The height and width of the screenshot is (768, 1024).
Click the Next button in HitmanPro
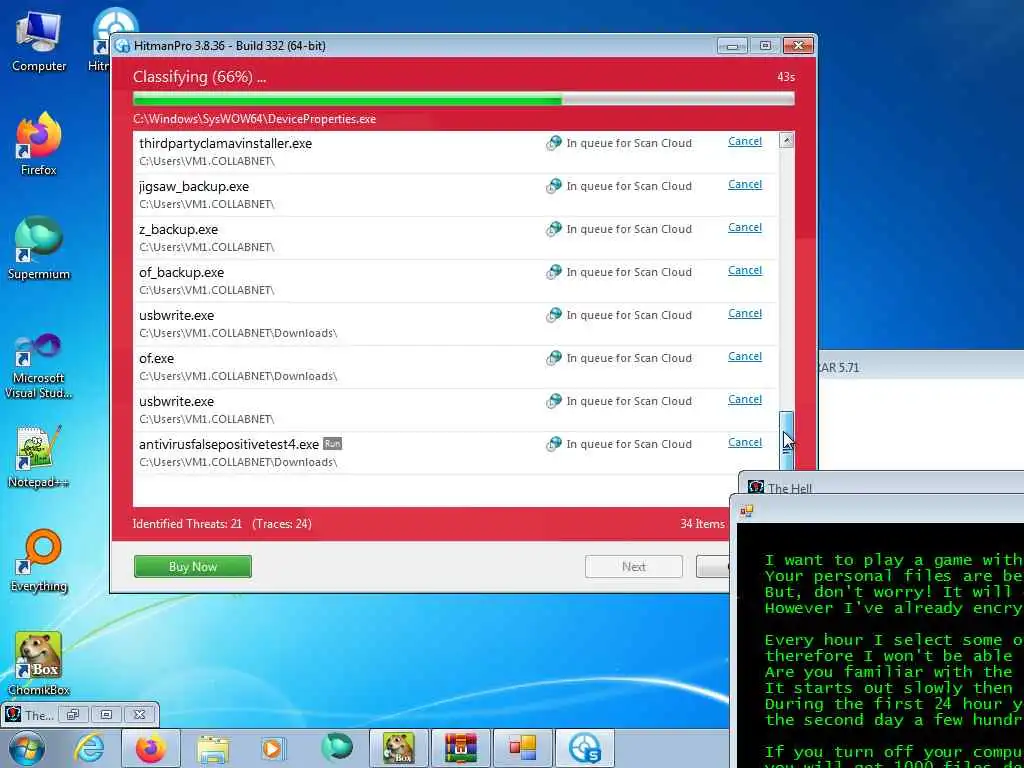tap(633, 567)
